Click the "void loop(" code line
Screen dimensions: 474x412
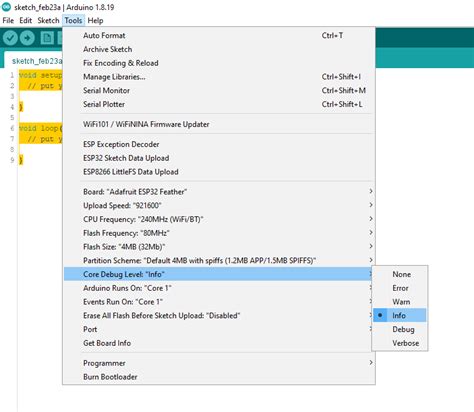coord(41,128)
